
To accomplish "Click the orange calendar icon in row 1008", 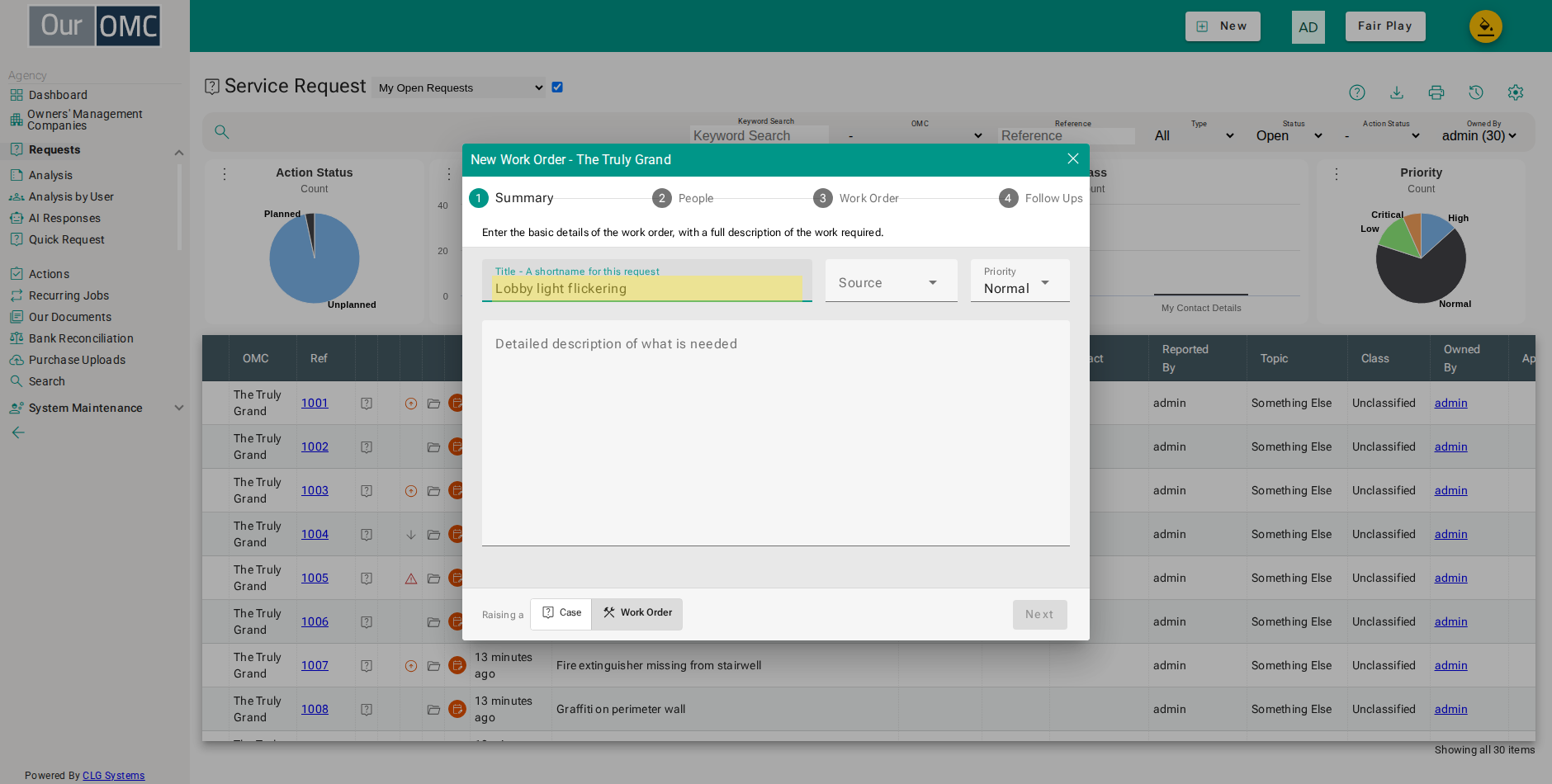I will pyautogui.click(x=457, y=710).
